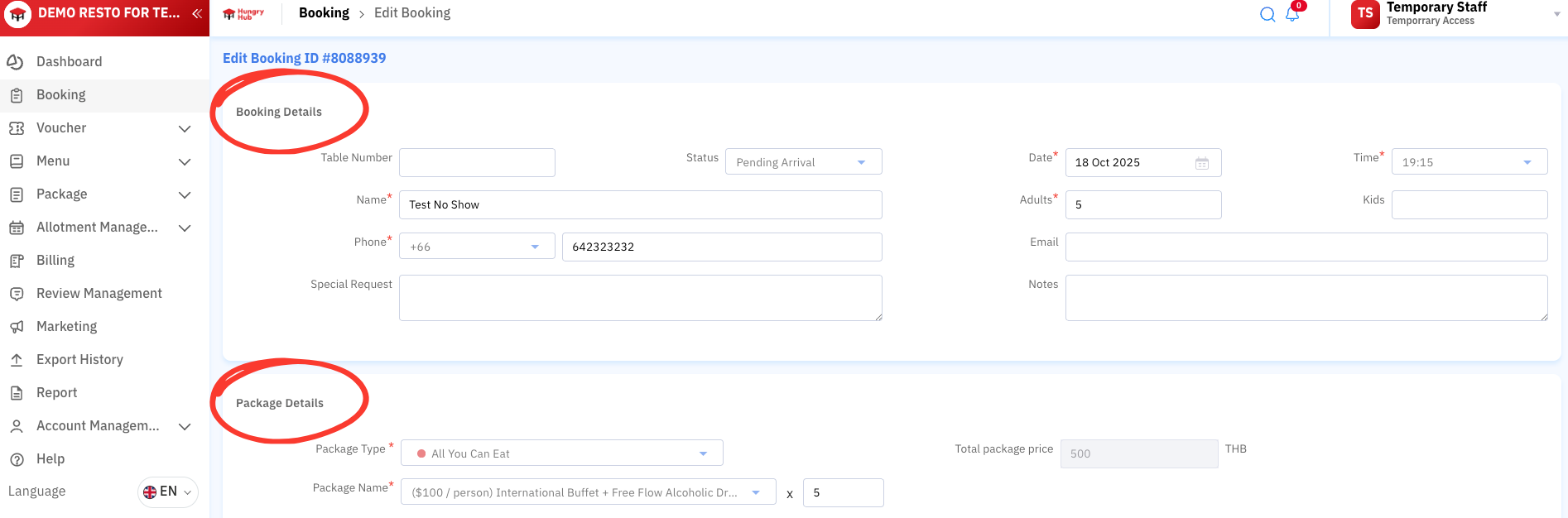
Task: Expand the Allotment Management chevron
Action: coord(185,228)
